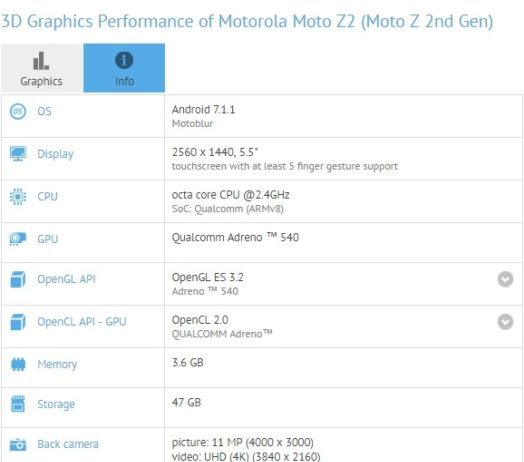The image size is (524, 462).
Task: Expand the OpenGL ES 3.2 details
Action: [x=505, y=279]
